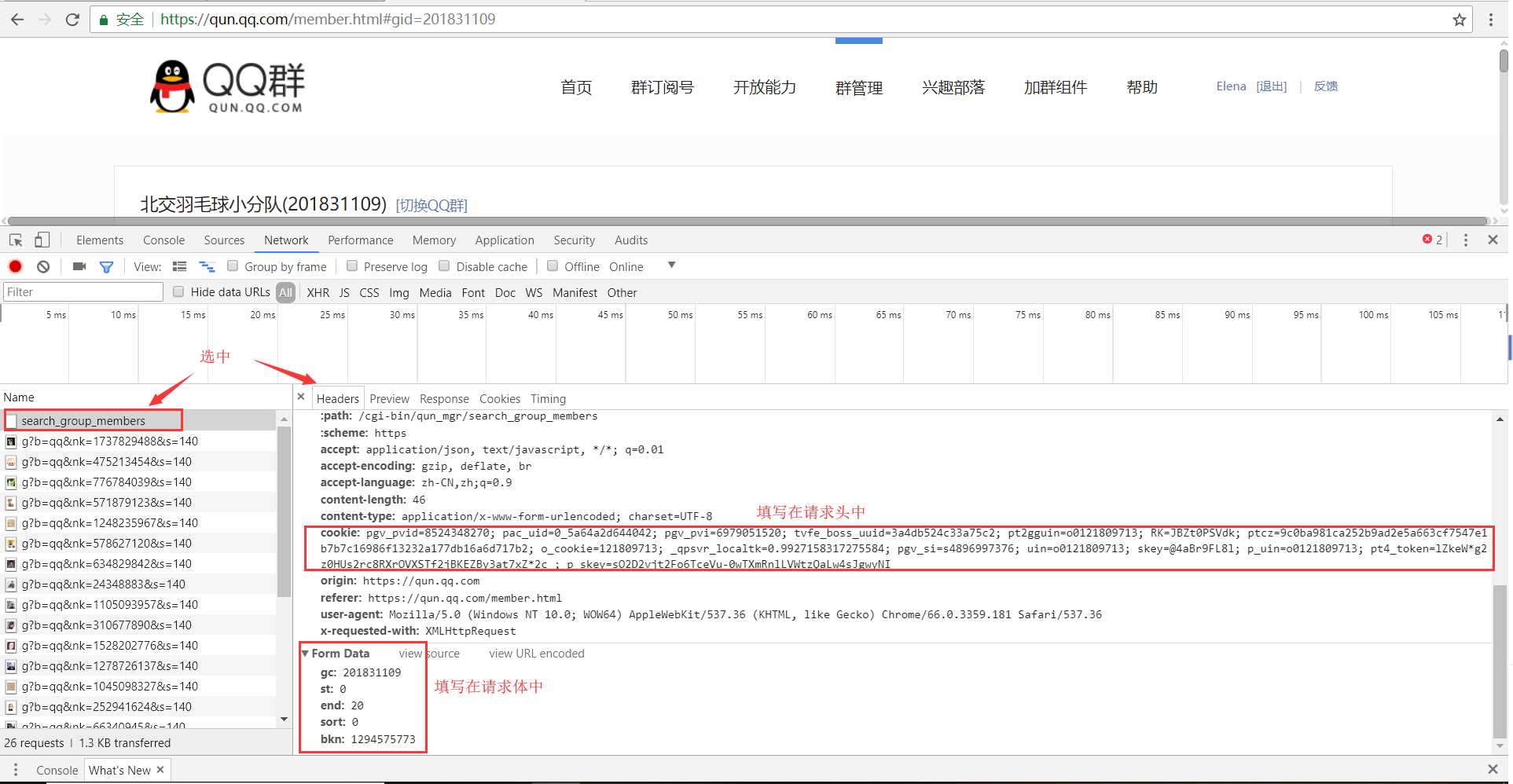This screenshot has width=1513, height=784.
Task: Open the Cookies tab of request
Action: (500, 398)
